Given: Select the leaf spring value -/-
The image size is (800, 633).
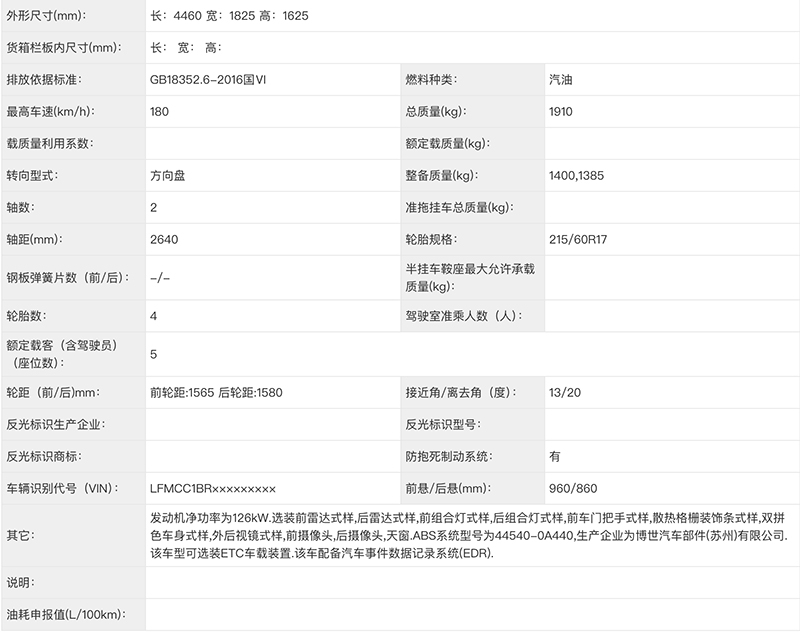Looking at the screenshot, I should (160, 278).
